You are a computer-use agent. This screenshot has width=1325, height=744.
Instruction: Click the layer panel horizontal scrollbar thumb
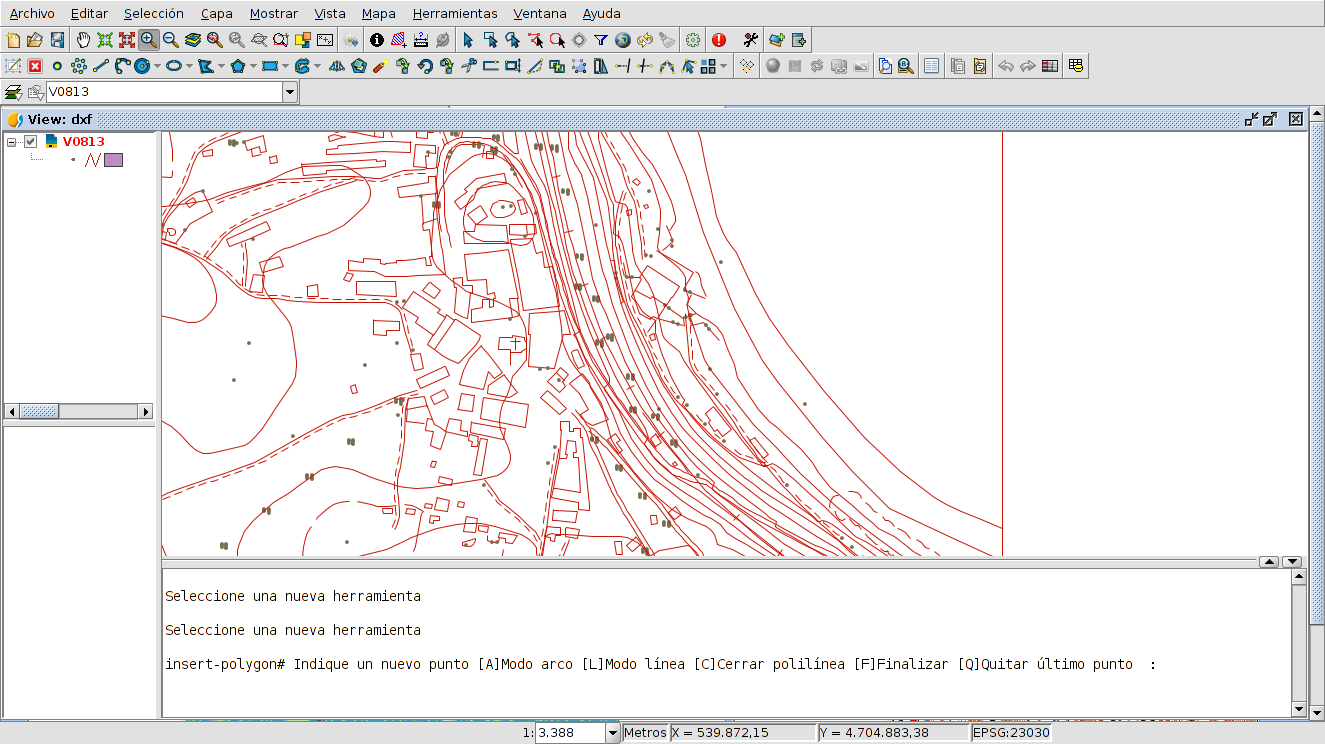[39, 411]
